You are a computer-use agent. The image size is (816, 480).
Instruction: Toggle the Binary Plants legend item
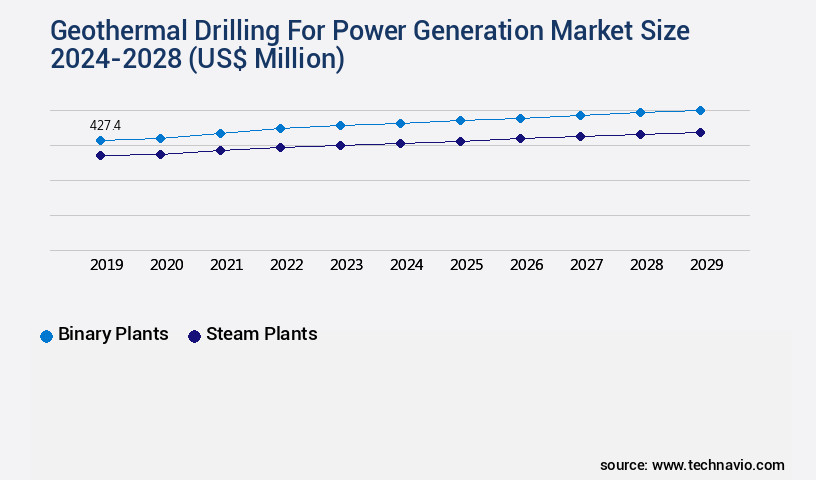[x=113, y=334]
